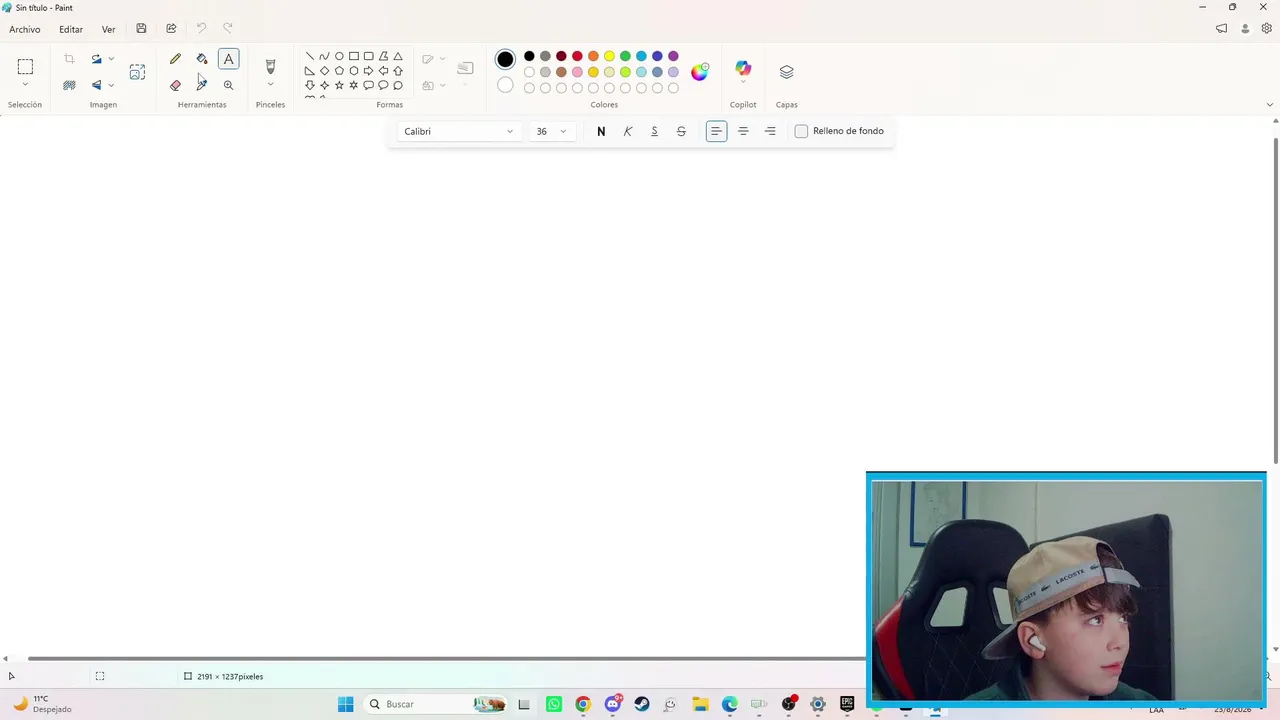Click the Sin título - Paint title
Image resolution: width=1280 pixels, height=720 pixels.
(x=44, y=8)
